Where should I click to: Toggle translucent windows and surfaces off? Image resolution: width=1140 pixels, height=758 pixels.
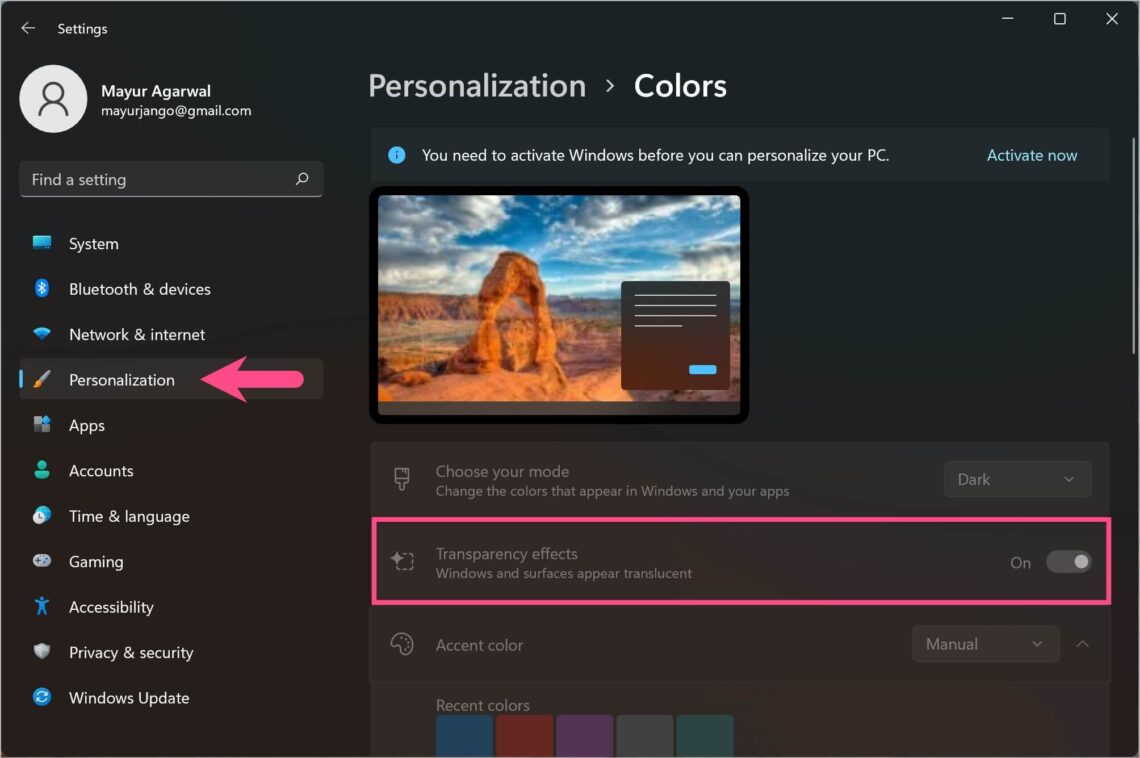click(x=1069, y=562)
